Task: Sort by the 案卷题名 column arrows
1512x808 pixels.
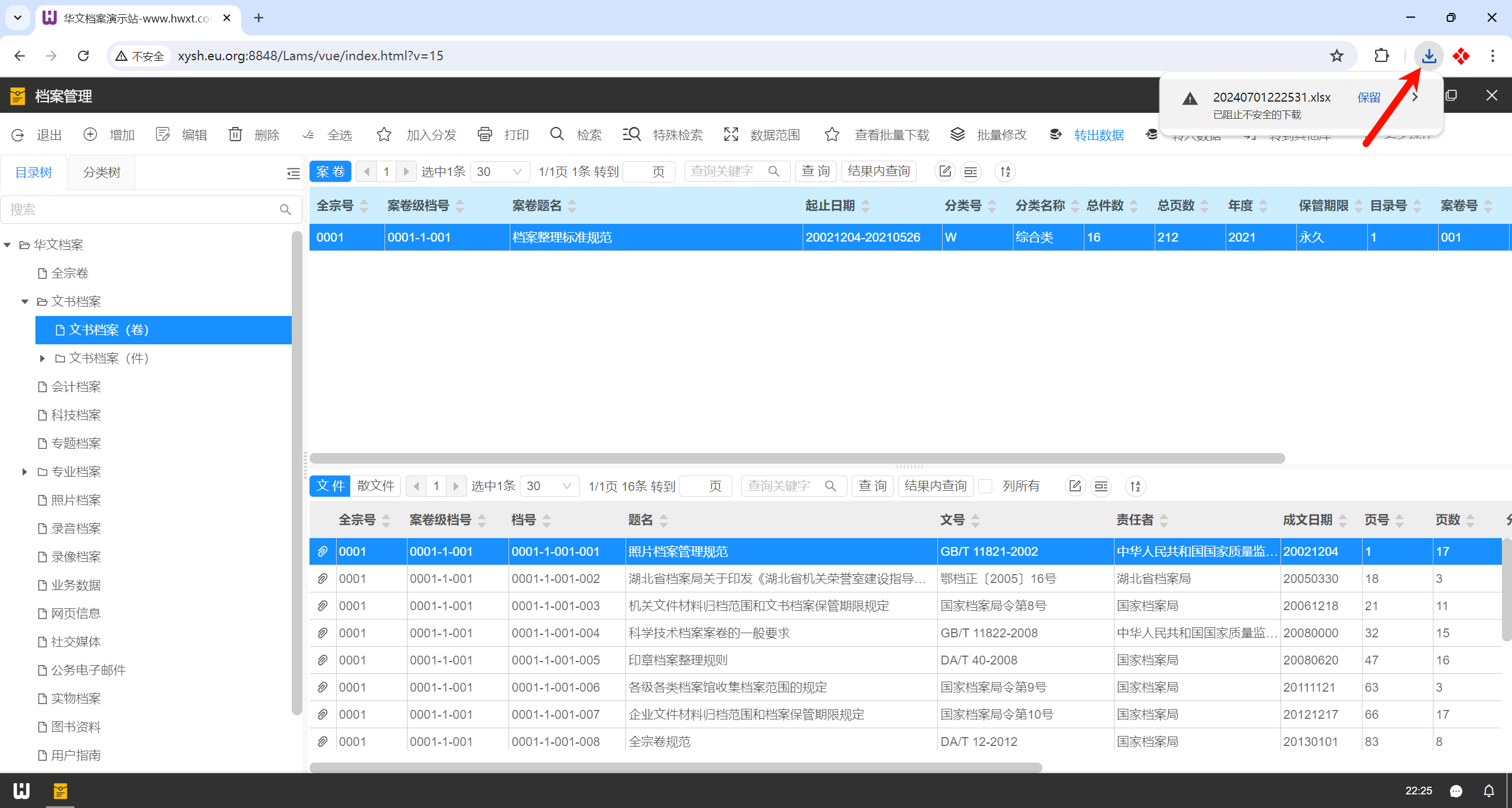Action: [572, 206]
